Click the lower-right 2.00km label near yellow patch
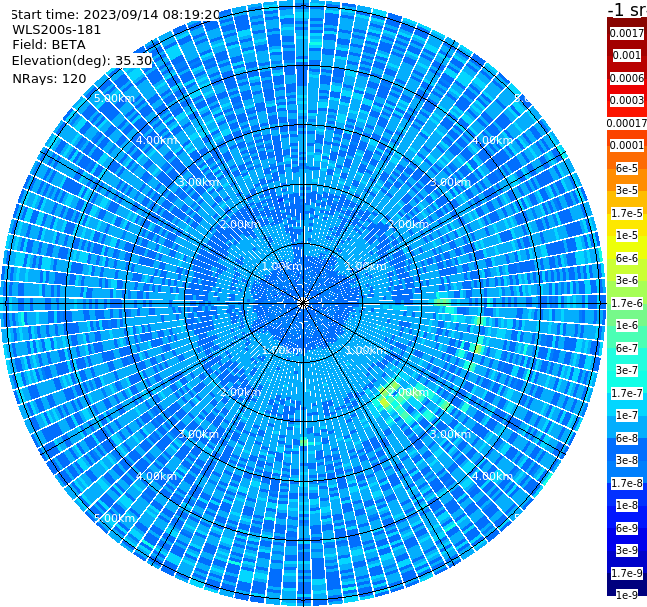This screenshot has height=607, width=647. 408,392
